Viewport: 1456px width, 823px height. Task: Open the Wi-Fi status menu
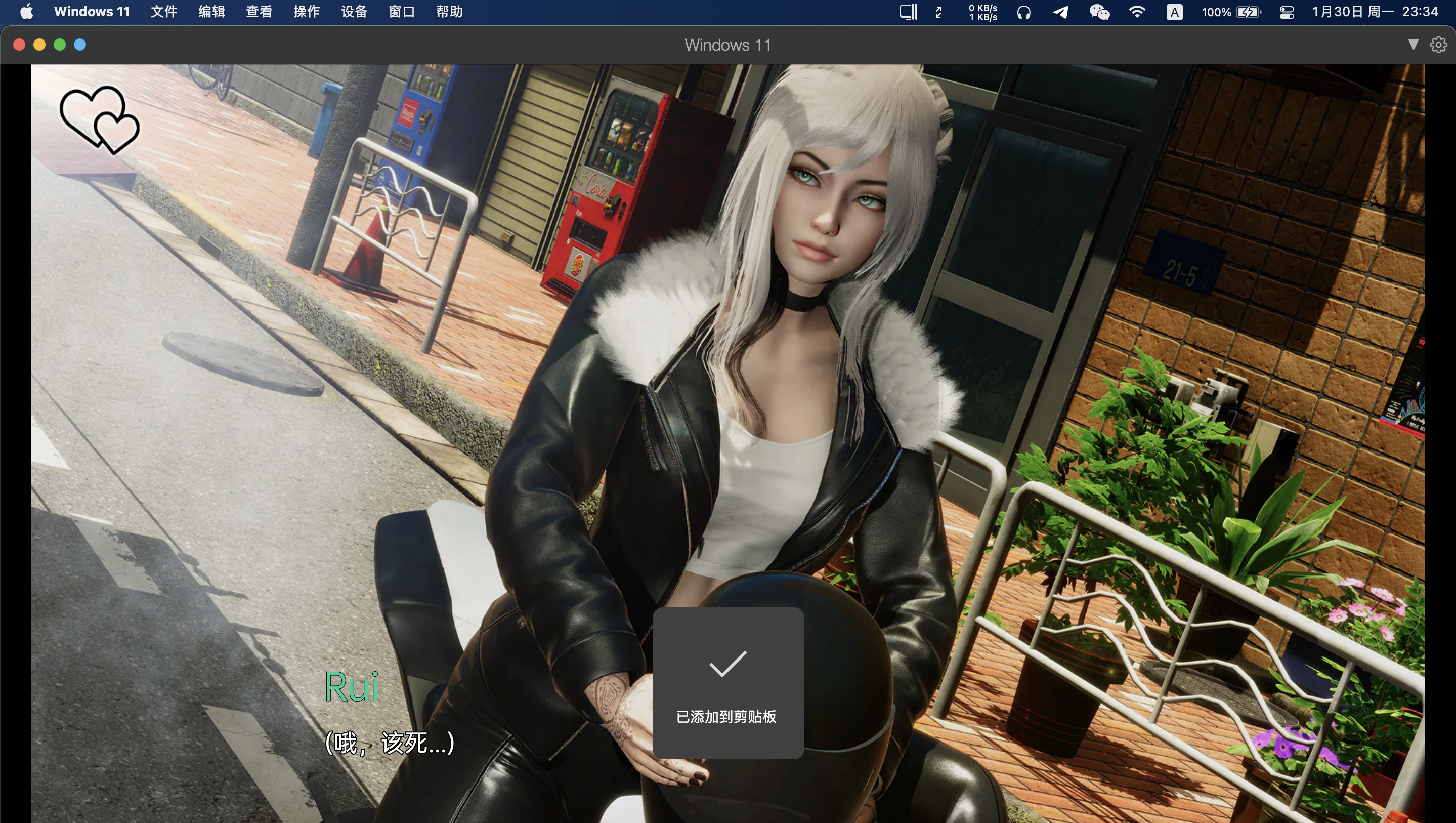1137,12
